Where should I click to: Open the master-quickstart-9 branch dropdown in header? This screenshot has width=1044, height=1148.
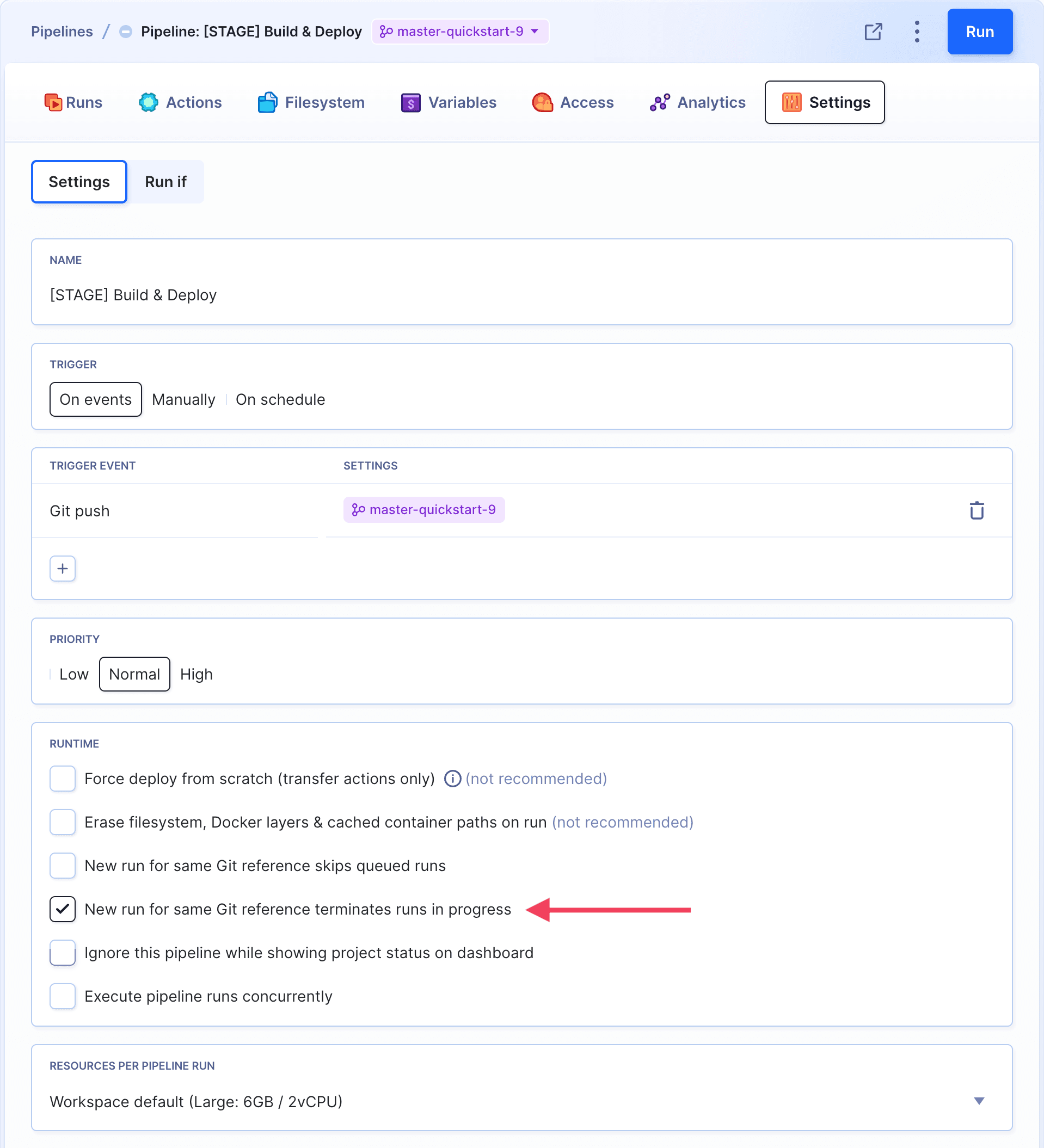click(459, 32)
